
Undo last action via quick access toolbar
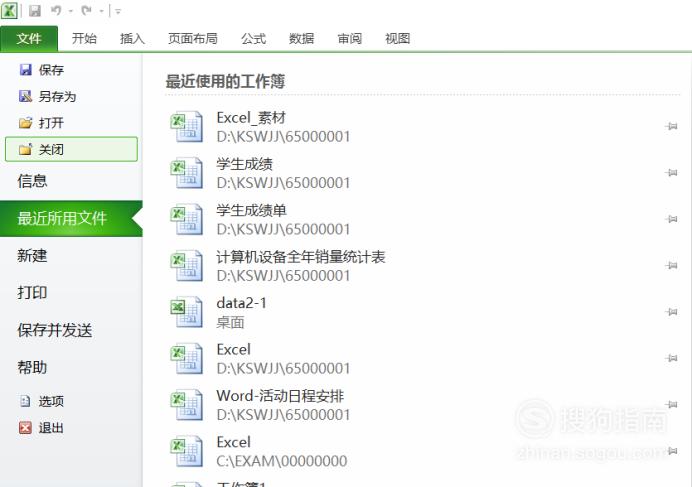[x=56, y=11]
